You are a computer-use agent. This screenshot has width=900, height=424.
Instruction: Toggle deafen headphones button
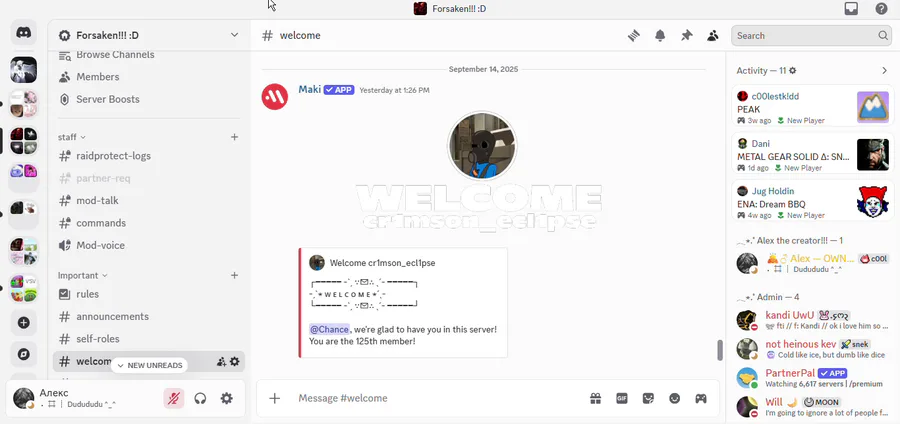(200, 398)
